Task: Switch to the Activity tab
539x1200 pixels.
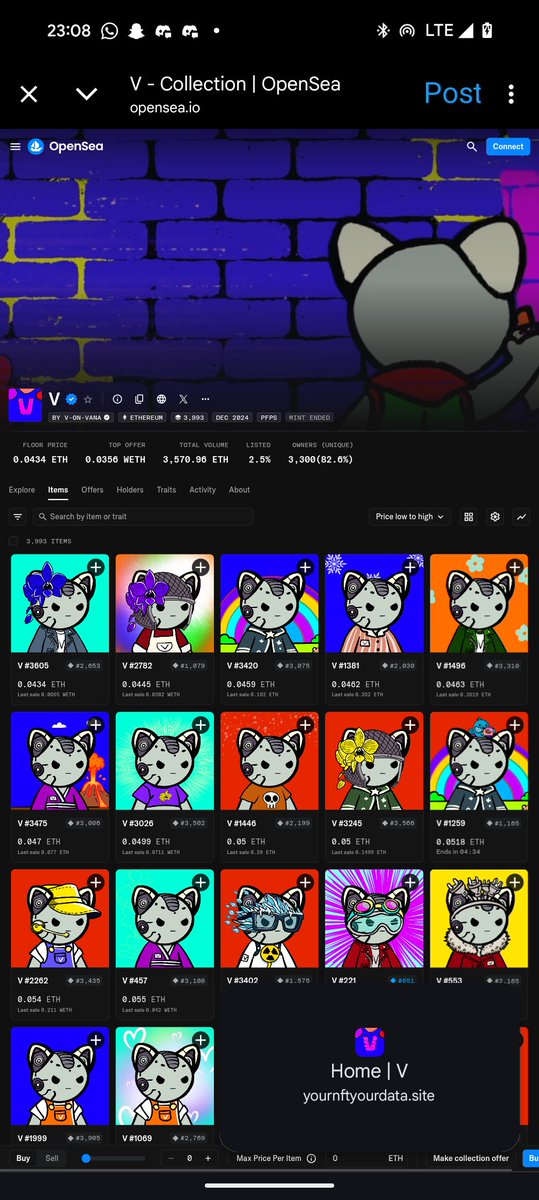Action: pos(203,490)
